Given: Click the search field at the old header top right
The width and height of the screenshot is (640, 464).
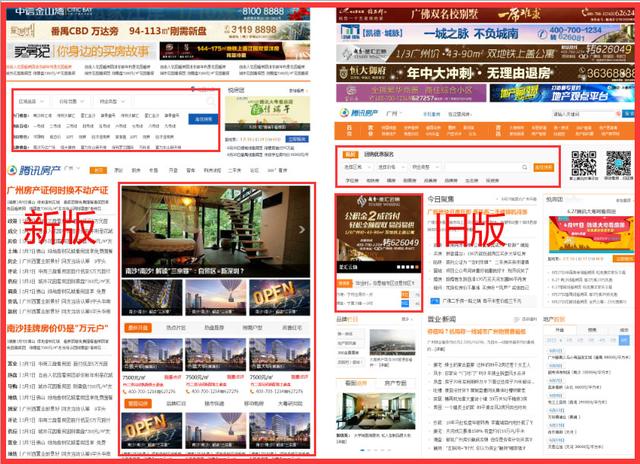Looking at the screenshot, I should pos(586,114).
